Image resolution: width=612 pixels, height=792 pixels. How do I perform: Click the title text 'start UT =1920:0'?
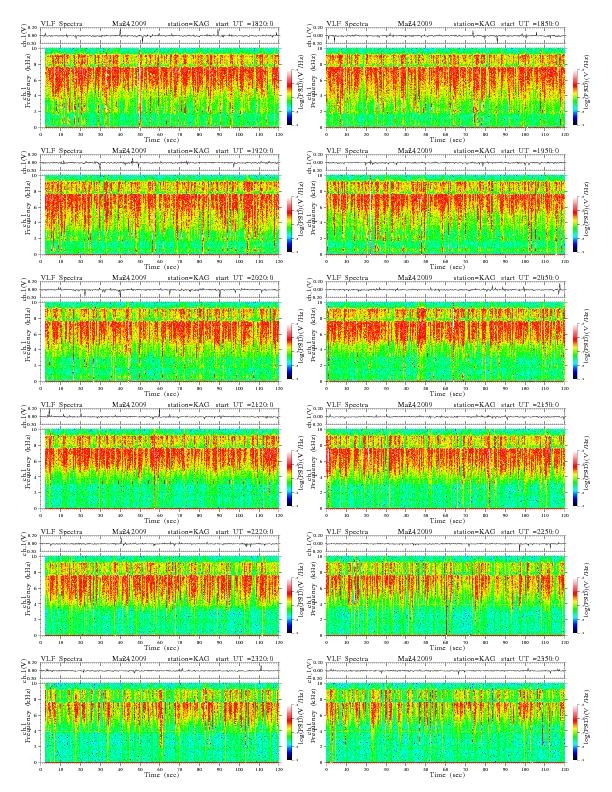[244, 151]
